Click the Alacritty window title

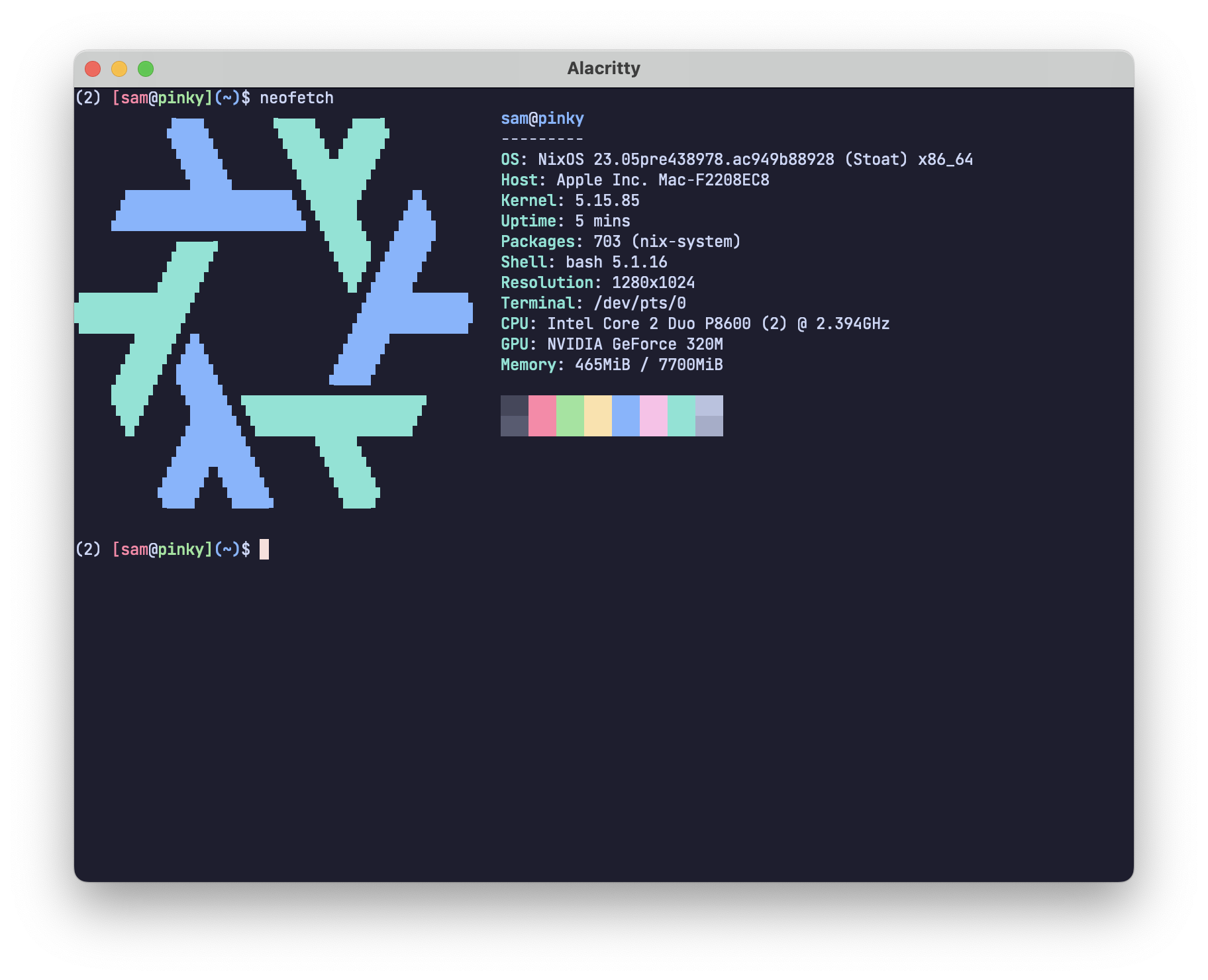point(603,68)
